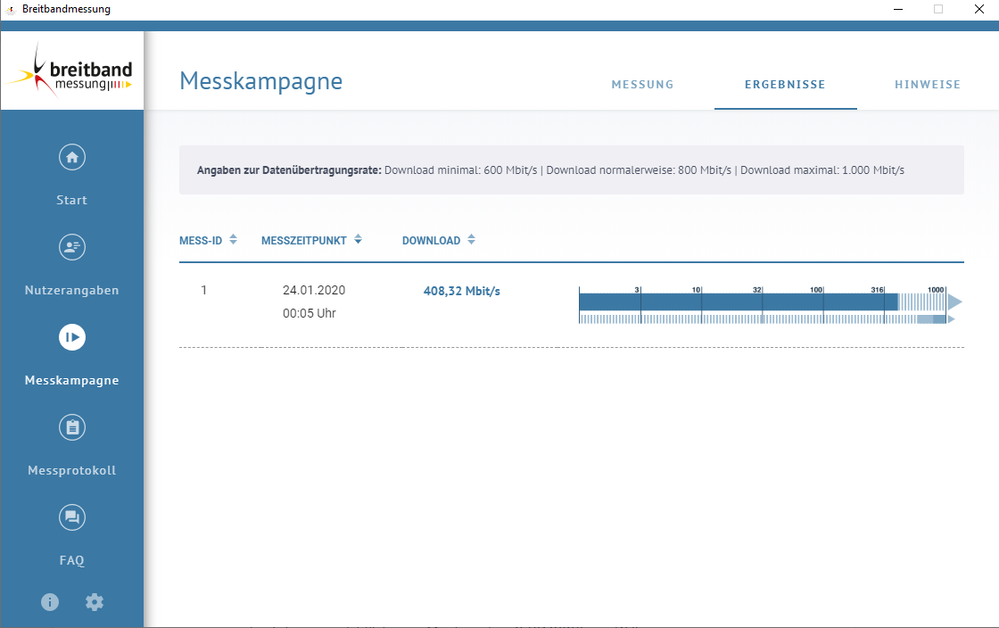Toggle the sort arrows next to DOWNLOAD

coord(471,239)
